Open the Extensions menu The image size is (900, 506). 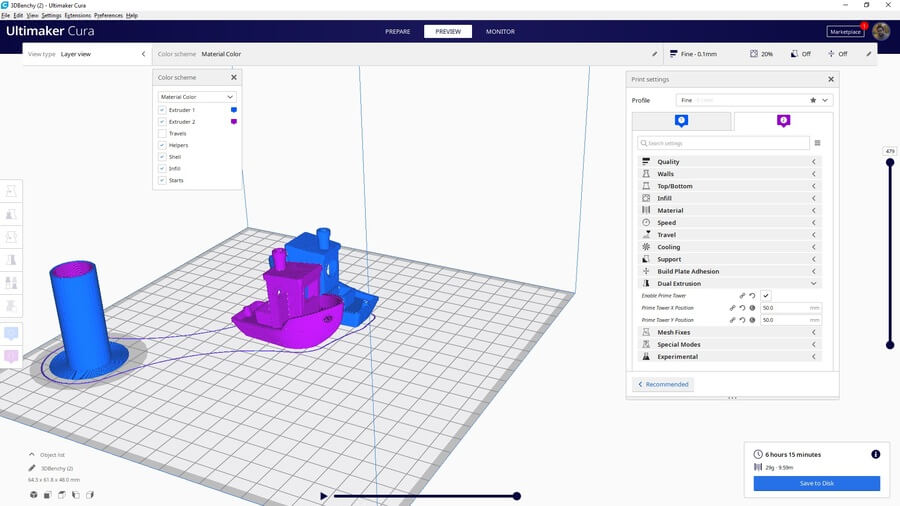point(77,16)
